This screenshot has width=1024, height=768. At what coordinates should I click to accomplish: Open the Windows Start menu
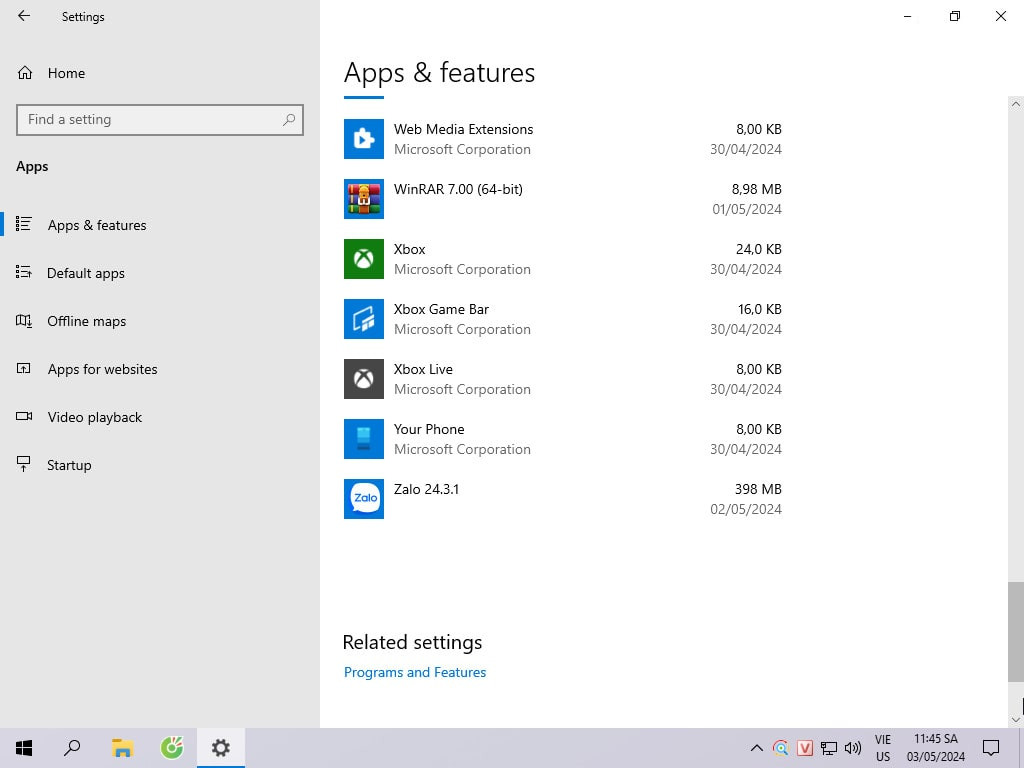[x=24, y=748]
